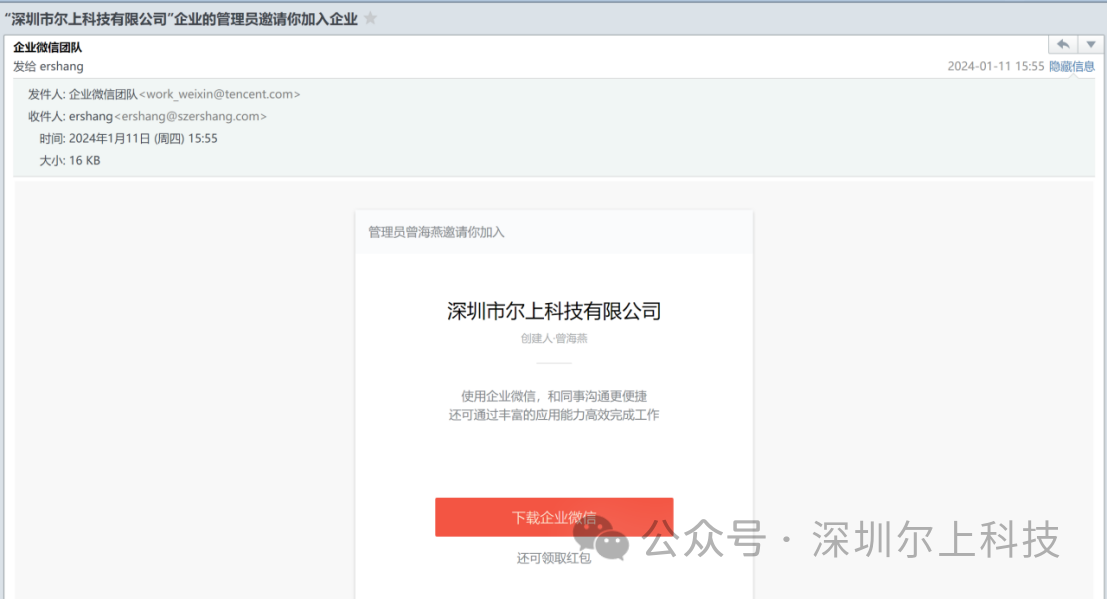Click the reply arrow icon
This screenshot has width=1108, height=599.
(1063, 45)
